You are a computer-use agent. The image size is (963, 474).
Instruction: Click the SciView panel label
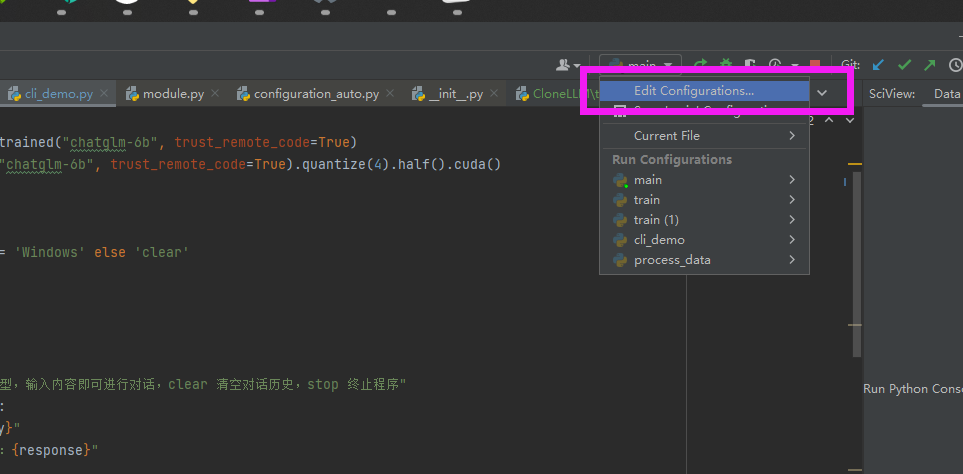tap(892, 94)
